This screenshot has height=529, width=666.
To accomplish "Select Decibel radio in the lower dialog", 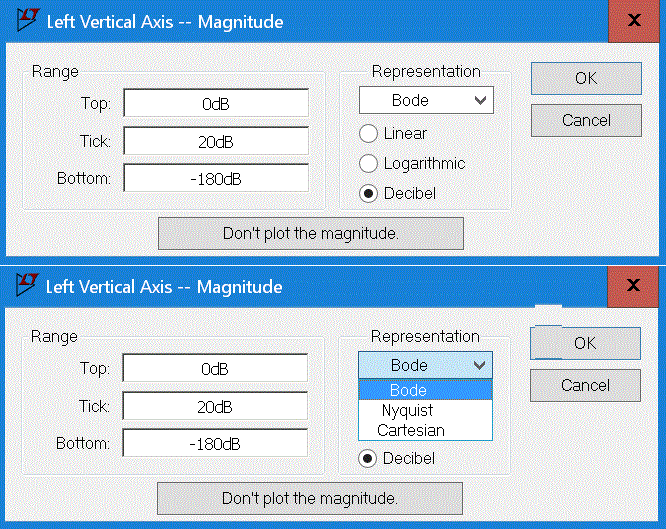I will [368, 458].
